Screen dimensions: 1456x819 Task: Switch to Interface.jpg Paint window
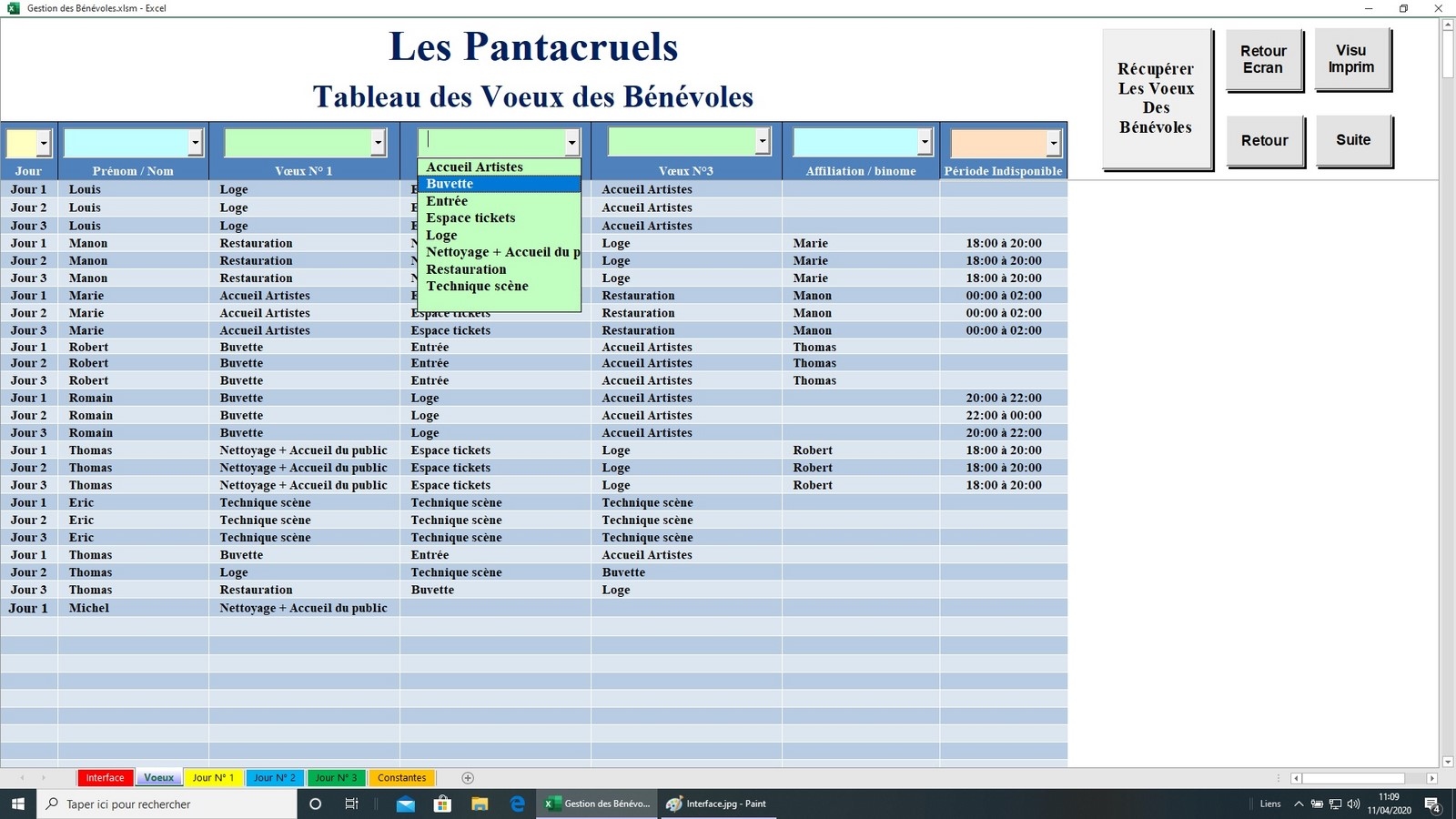716,804
